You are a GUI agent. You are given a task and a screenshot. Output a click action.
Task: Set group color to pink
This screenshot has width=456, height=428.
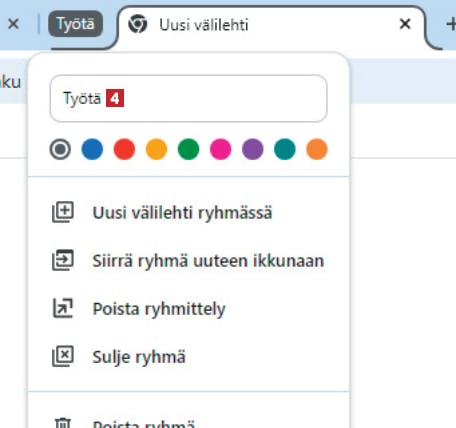pos(220,149)
